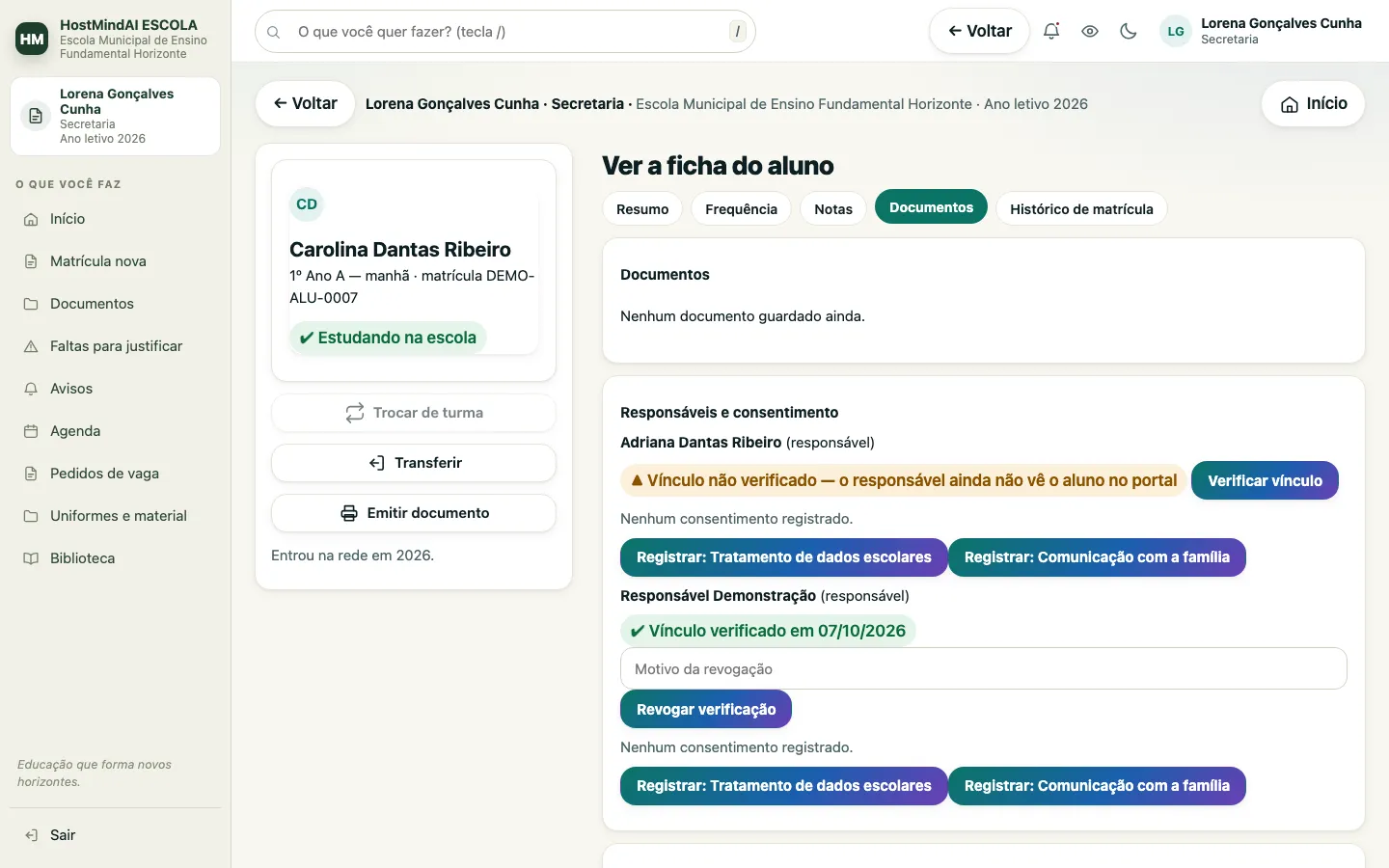
Task: Register Comunicação com a família for Responsável Demonstração
Action: tap(1097, 786)
